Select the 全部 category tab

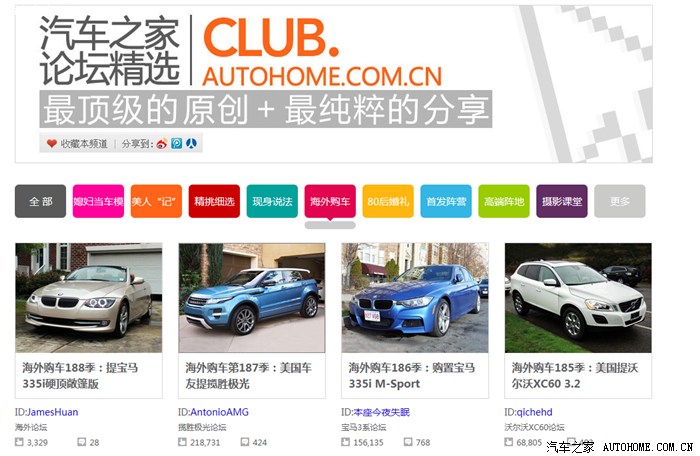[41, 201]
